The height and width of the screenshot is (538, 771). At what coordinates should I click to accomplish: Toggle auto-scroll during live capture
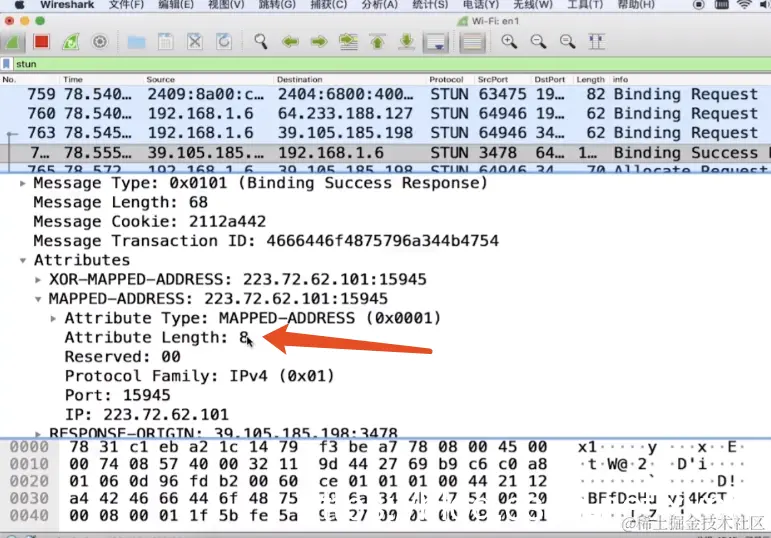(436, 42)
